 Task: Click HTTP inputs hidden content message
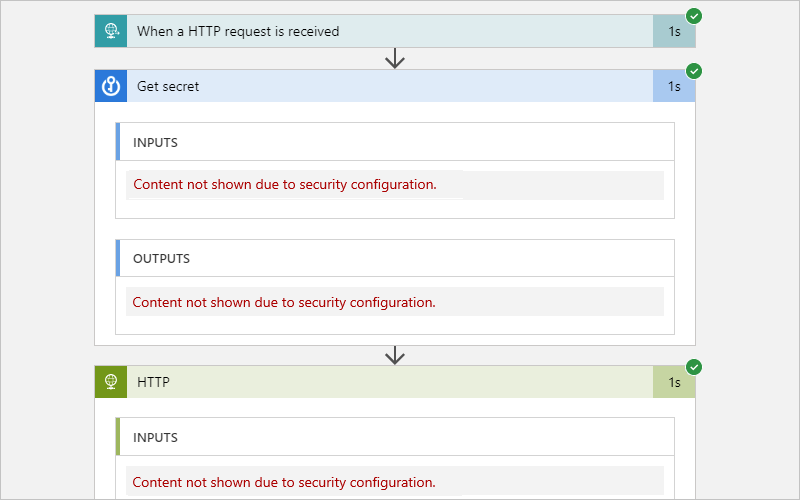tap(285, 482)
